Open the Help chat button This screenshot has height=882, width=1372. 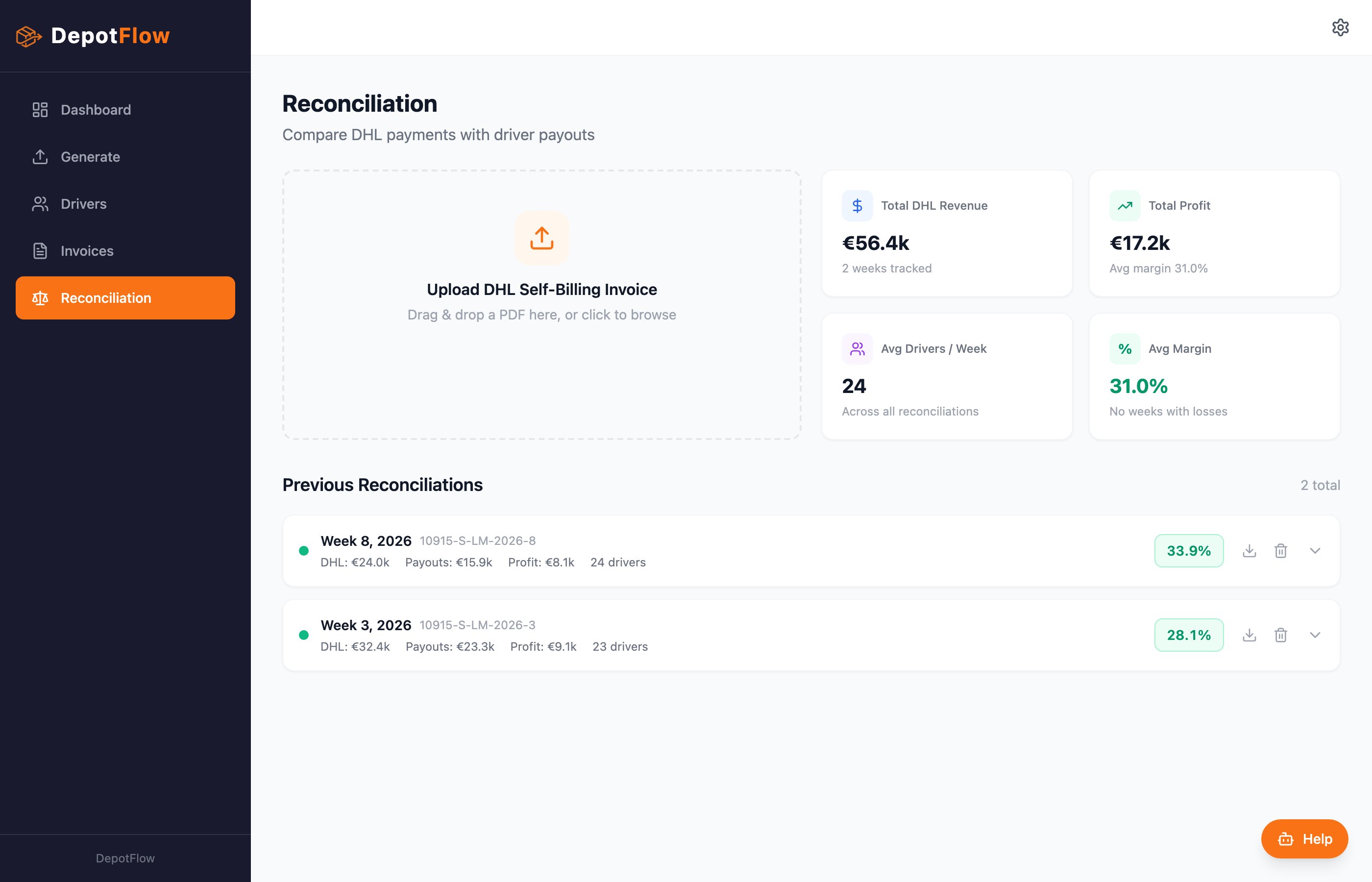1304,838
